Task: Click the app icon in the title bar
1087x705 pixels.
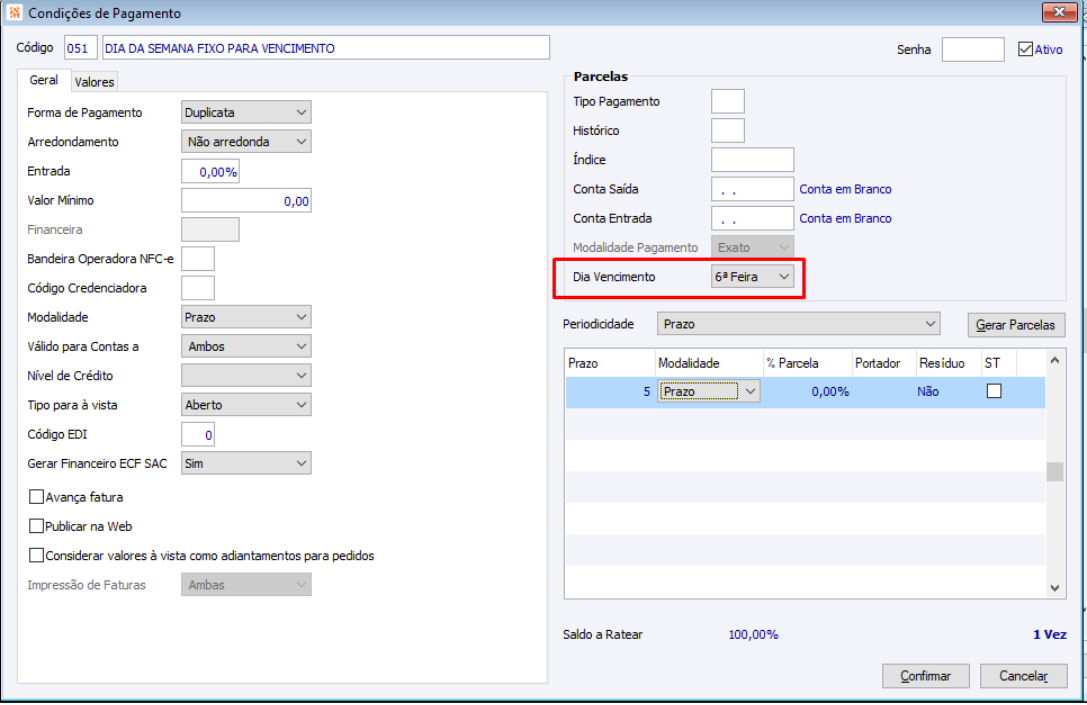Action: coord(14,12)
